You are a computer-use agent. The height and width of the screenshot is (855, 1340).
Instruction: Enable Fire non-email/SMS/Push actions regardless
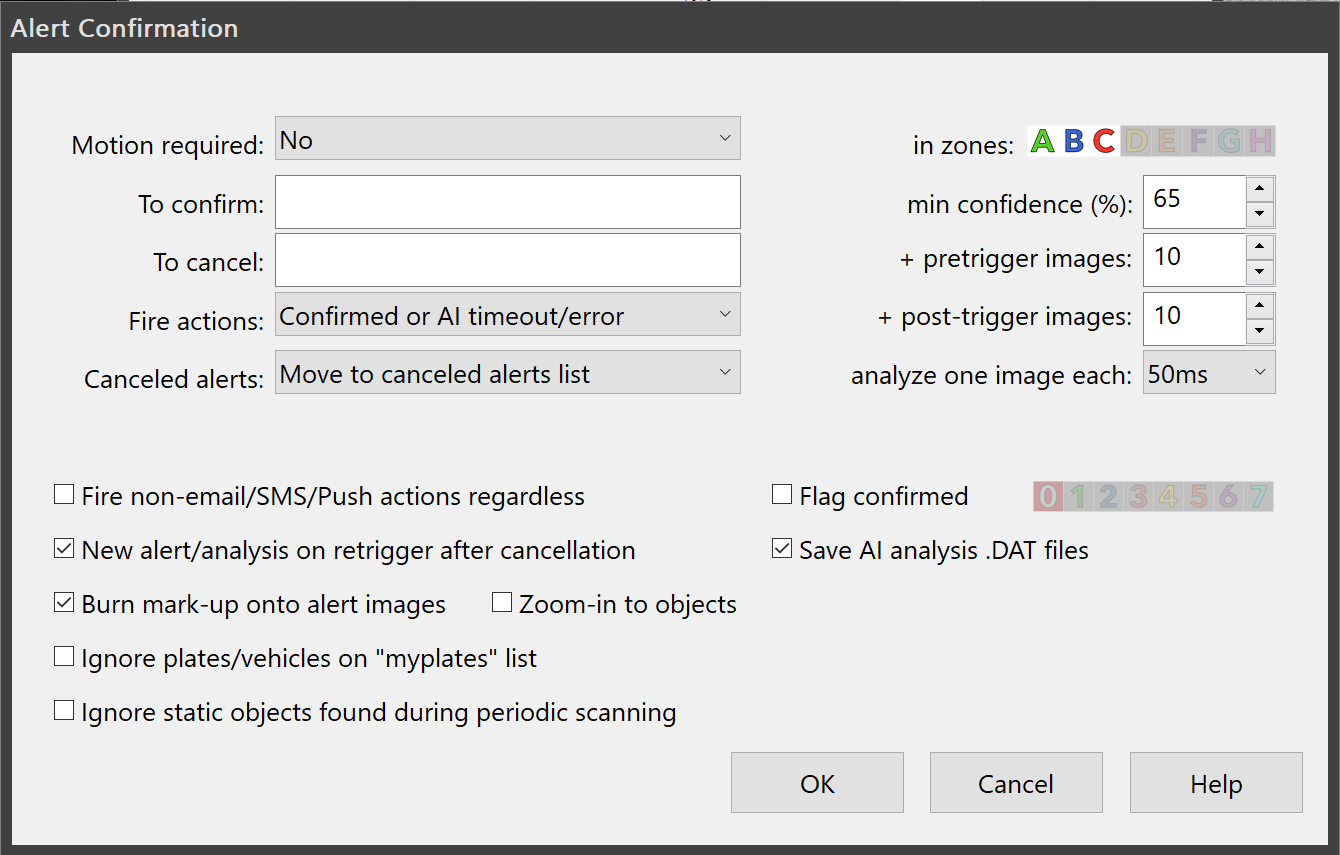[x=64, y=495]
